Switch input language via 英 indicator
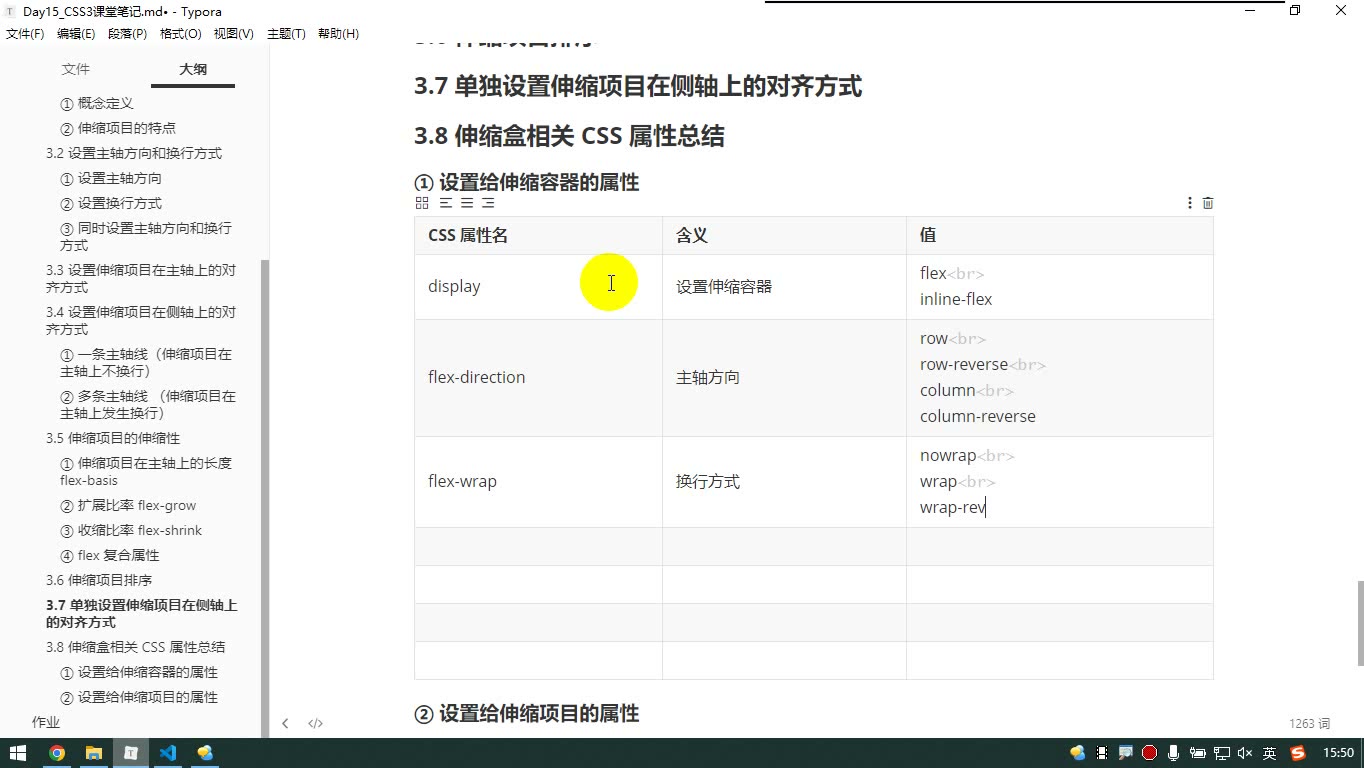 click(x=1270, y=753)
